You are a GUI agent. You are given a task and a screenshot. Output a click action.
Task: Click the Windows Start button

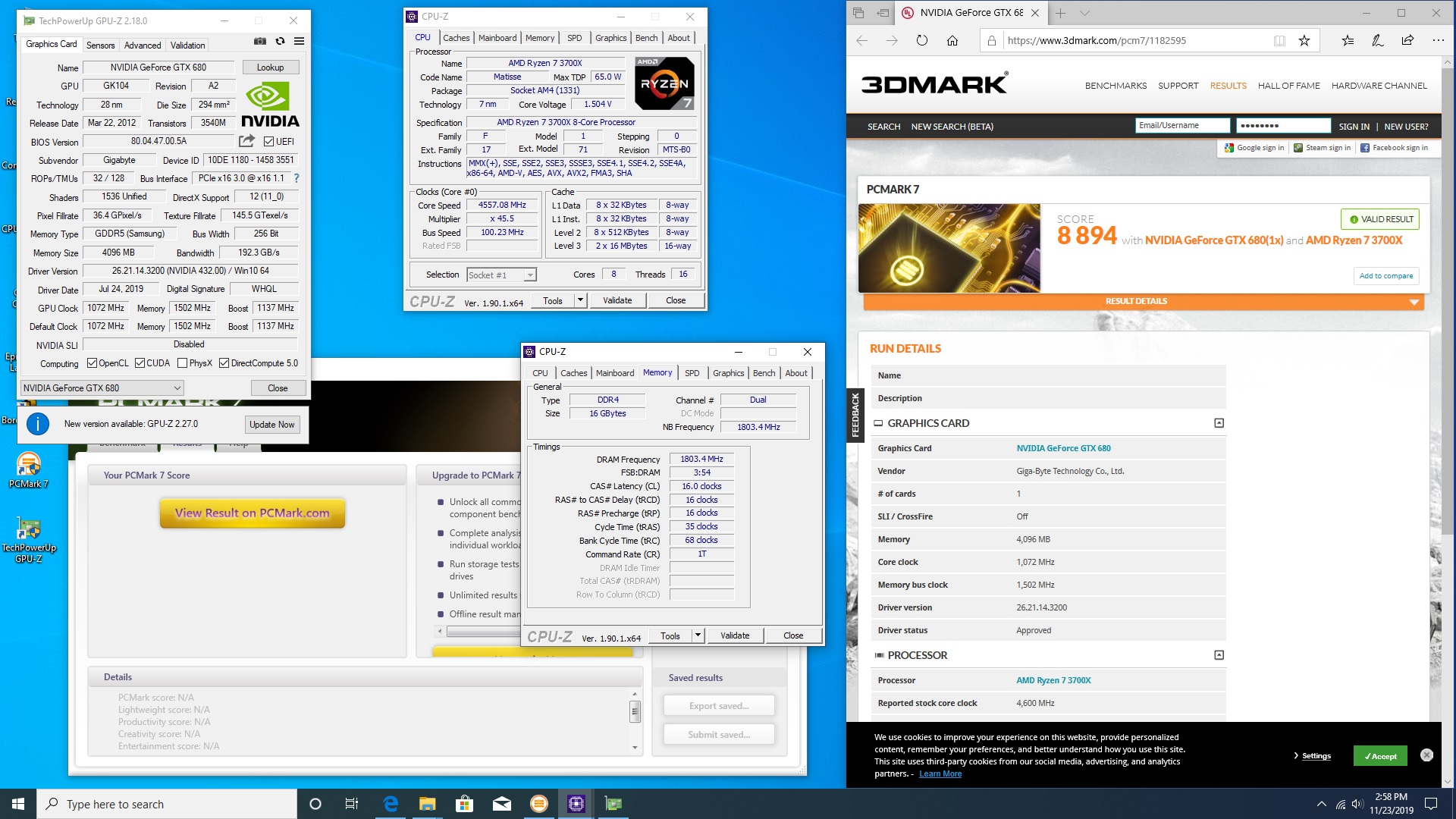[x=18, y=804]
